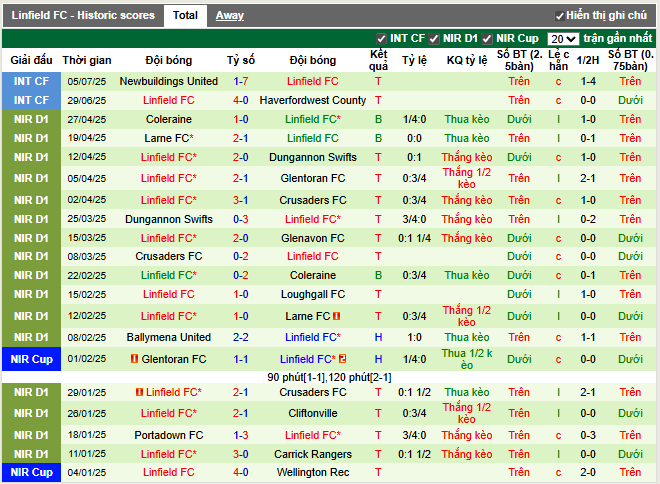Screen dimensions: 660x484
Task: Open Newbuildings United team link
Action: (169, 81)
